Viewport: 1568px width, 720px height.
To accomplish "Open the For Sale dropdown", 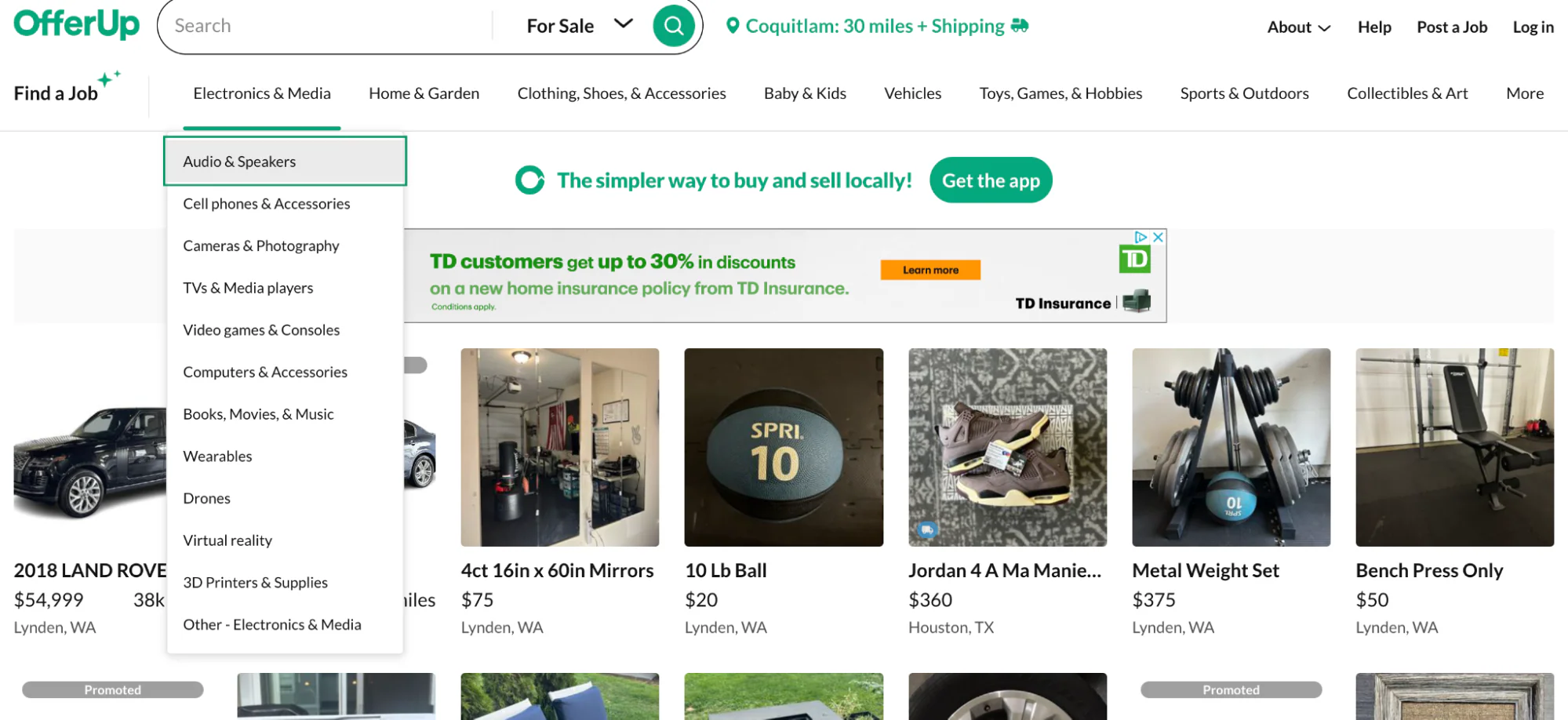I will point(578,25).
